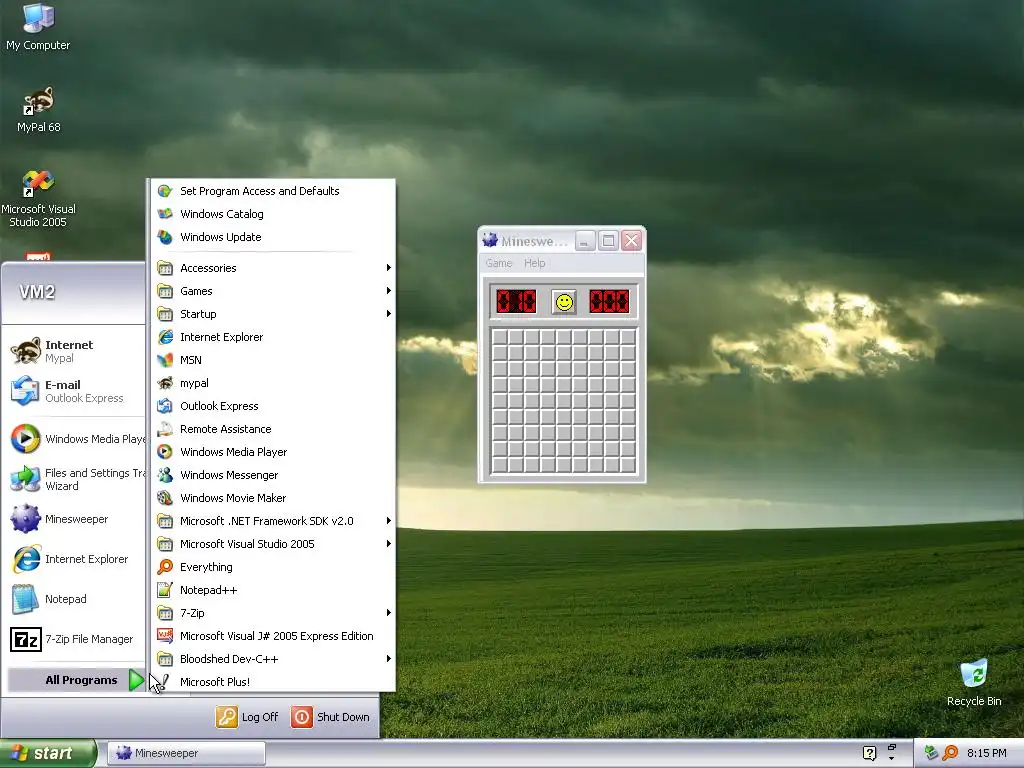Open Set Program Access and Defaults icon

pos(165,191)
